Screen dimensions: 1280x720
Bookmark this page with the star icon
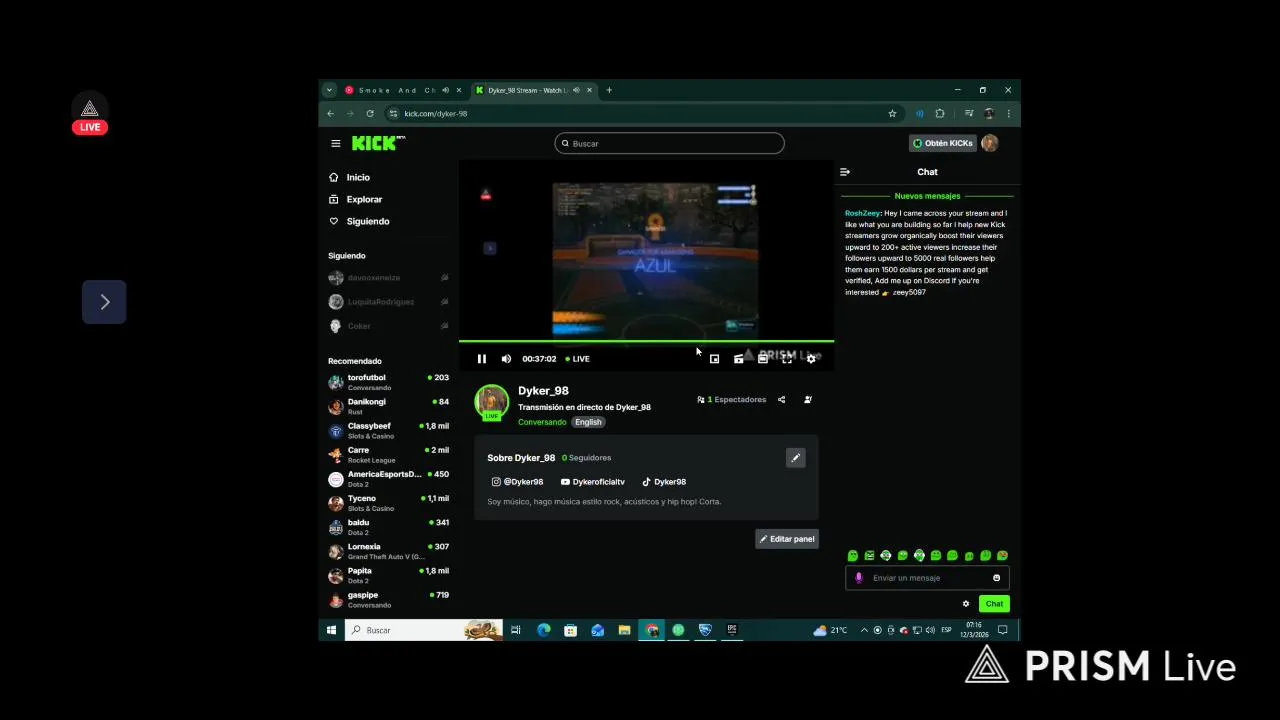click(x=892, y=114)
